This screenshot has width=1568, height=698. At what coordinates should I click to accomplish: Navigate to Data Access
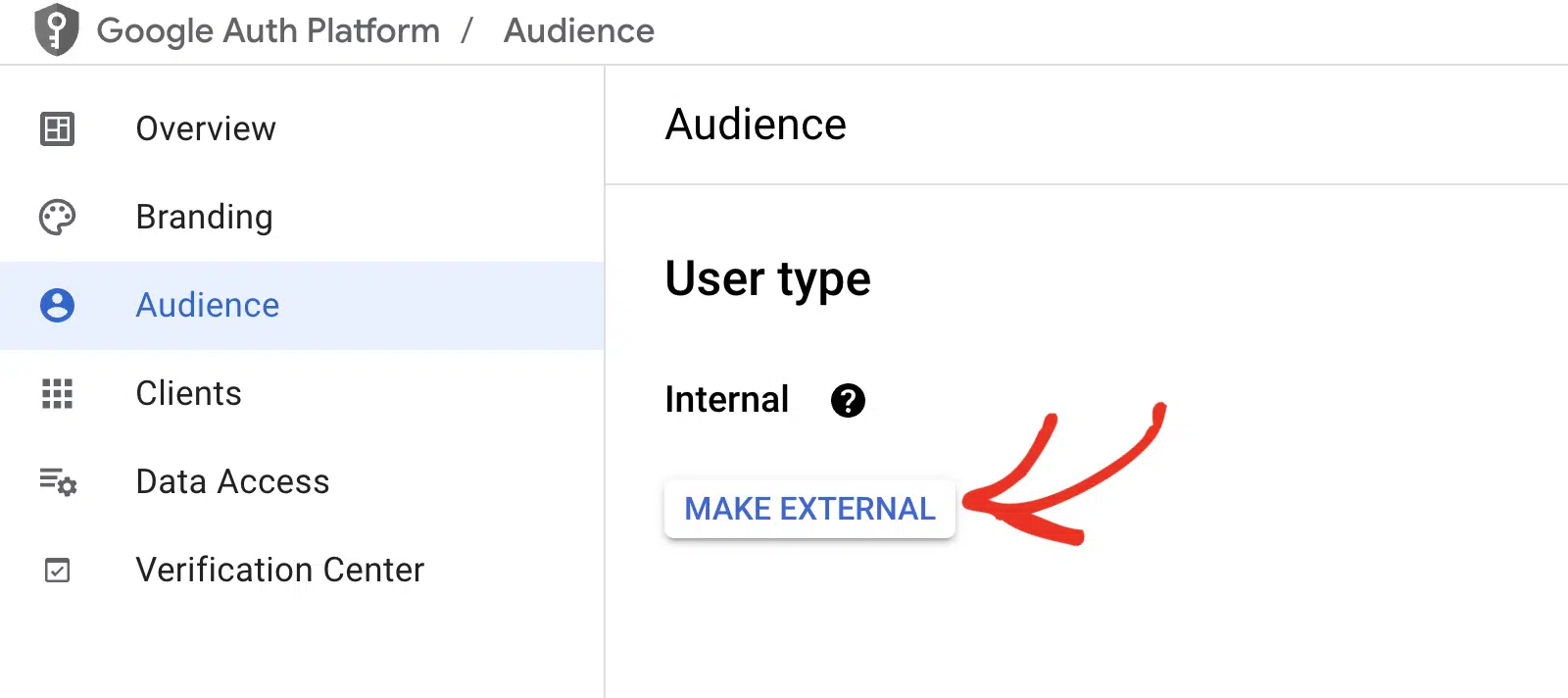302,481
